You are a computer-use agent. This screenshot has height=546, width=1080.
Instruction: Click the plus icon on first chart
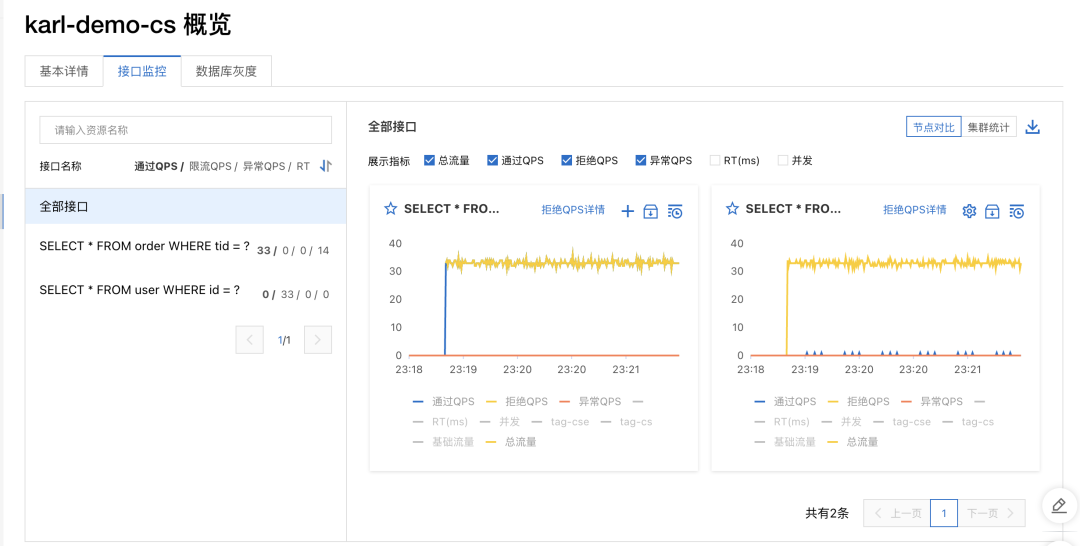tap(628, 211)
